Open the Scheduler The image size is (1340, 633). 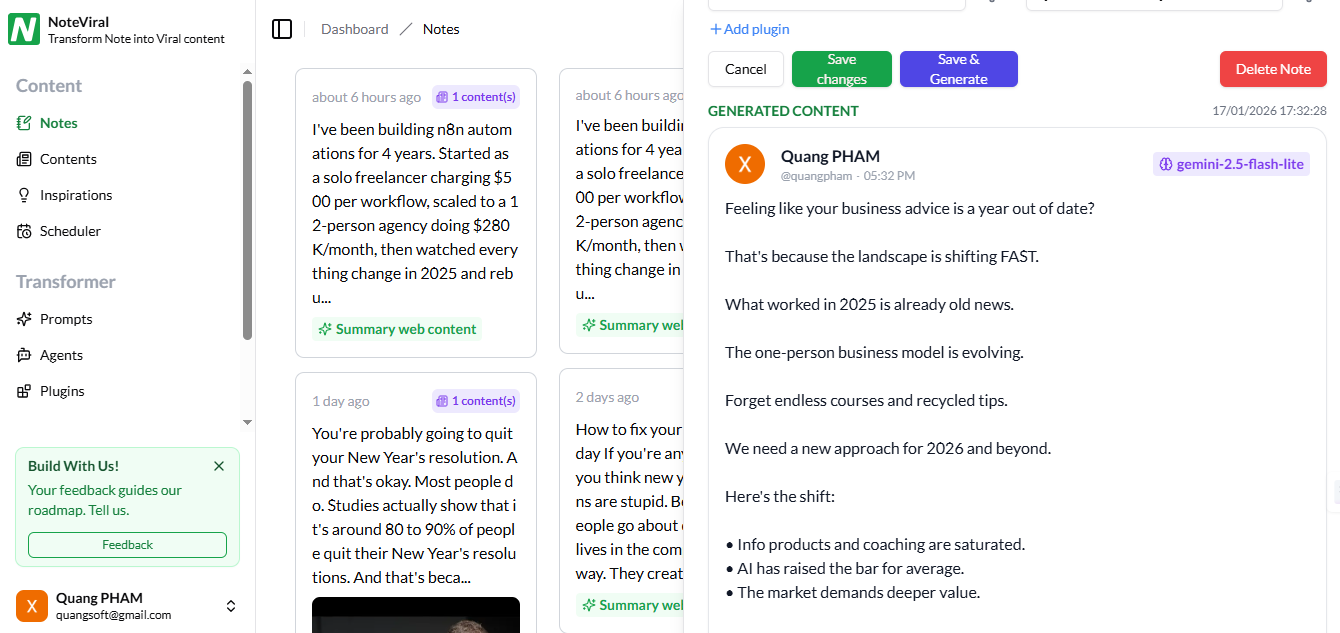coord(70,230)
